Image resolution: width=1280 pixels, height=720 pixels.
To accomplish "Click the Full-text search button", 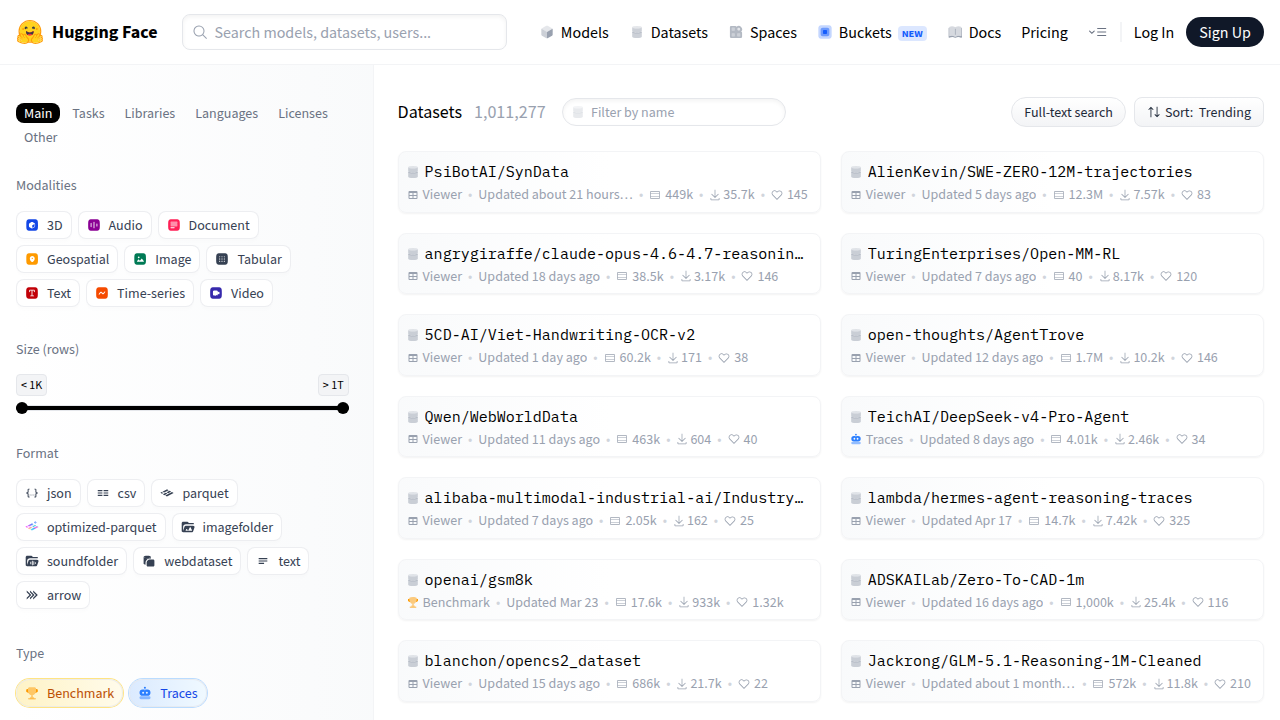I will 1068,112.
